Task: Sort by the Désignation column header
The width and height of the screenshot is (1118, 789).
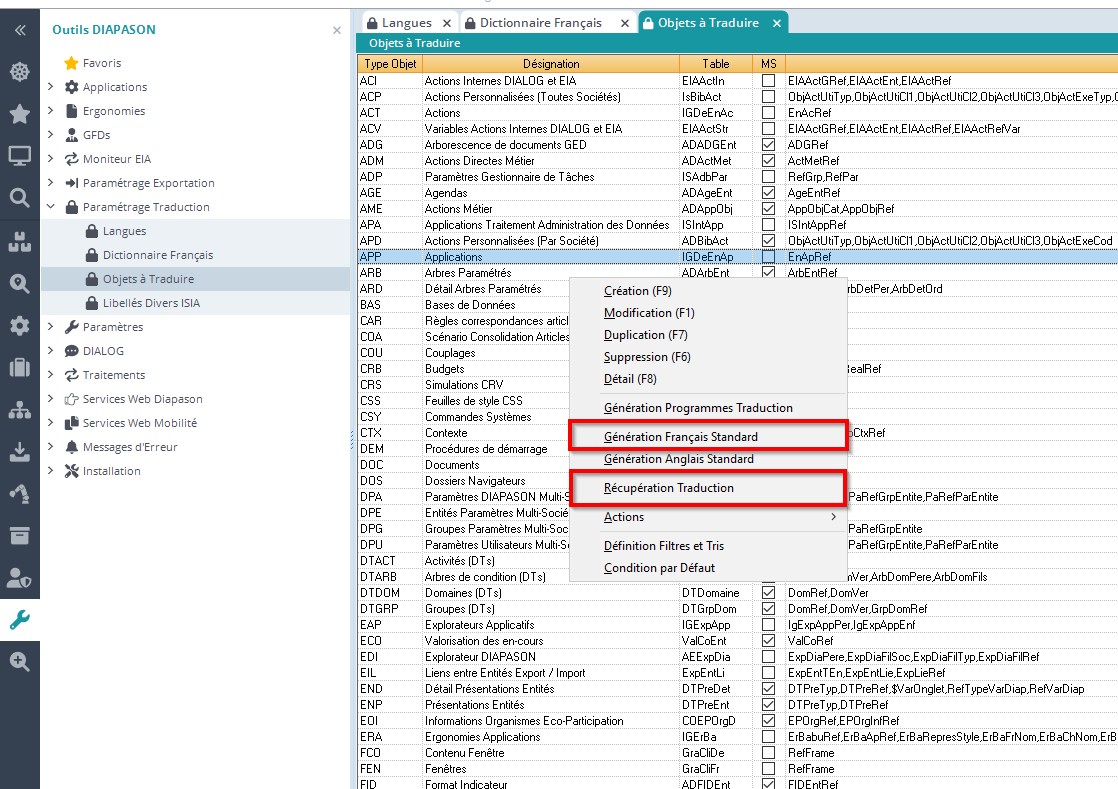Action: coord(550,64)
